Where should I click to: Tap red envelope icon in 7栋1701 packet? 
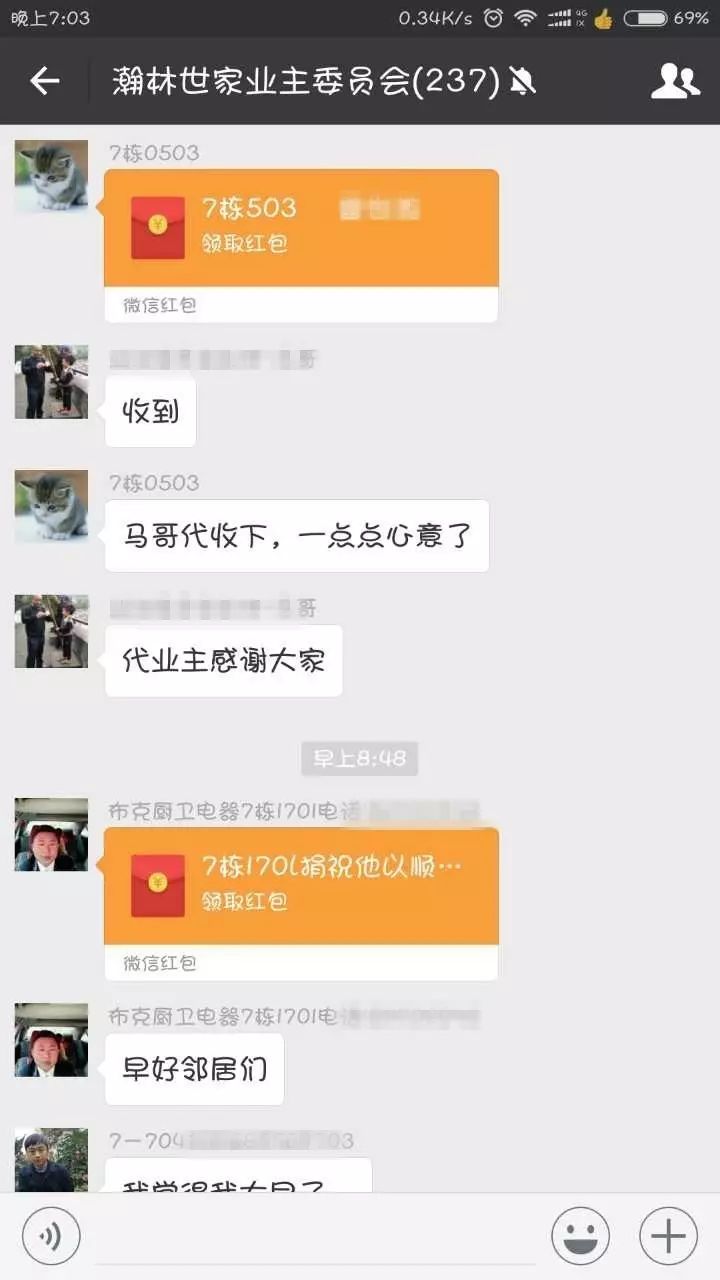(158, 885)
